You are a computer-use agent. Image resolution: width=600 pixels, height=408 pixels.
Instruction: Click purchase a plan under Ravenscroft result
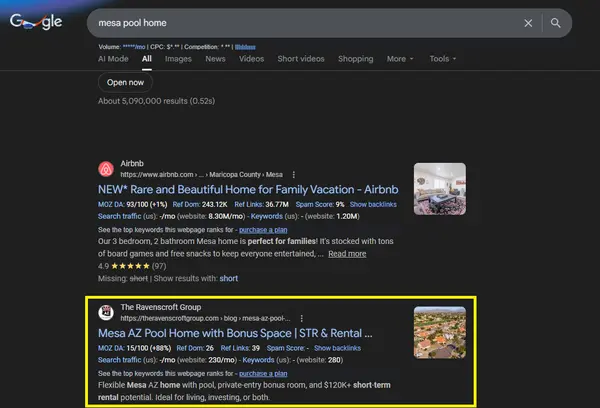263,373
